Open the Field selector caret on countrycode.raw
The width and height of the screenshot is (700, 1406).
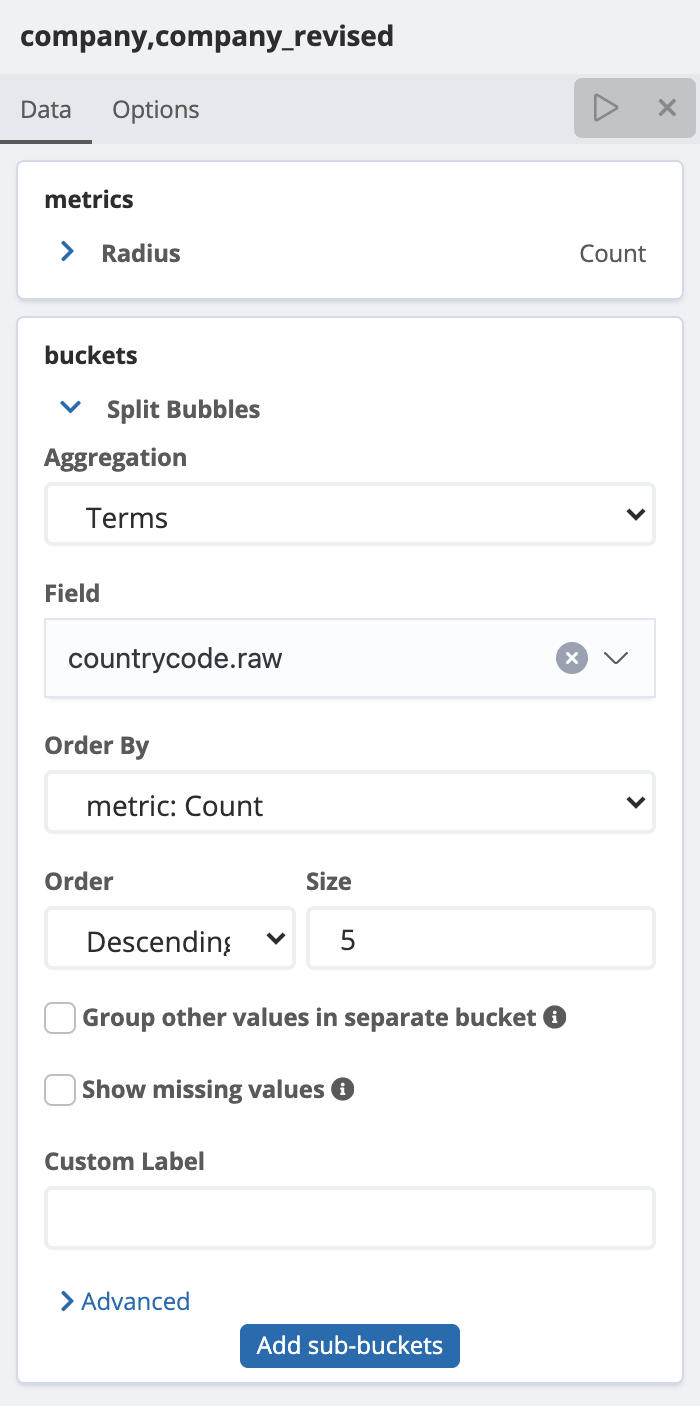point(617,658)
